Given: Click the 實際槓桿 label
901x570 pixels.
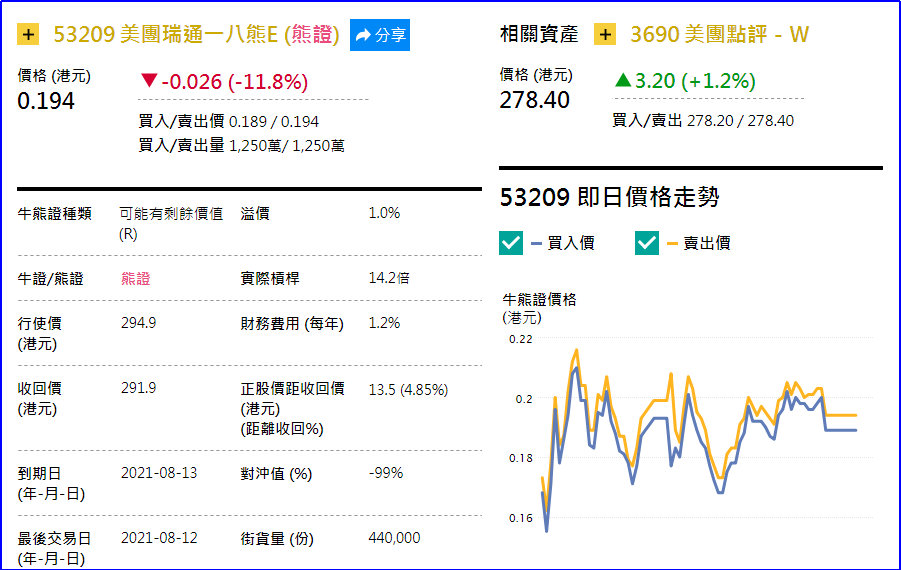Looking at the screenshot, I should point(269,279).
